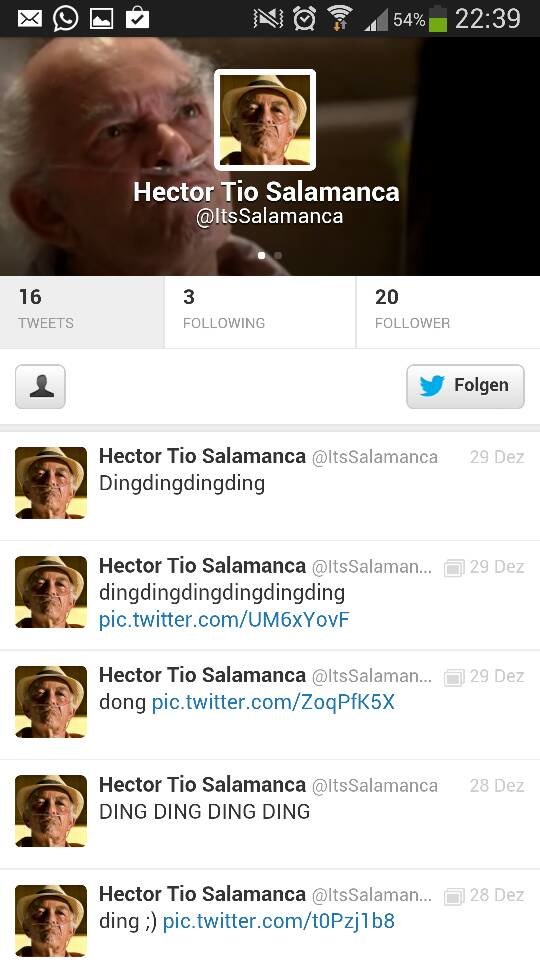Tap the alarm clock status icon
The height and width of the screenshot is (960, 540).
click(x=304, y=19)
